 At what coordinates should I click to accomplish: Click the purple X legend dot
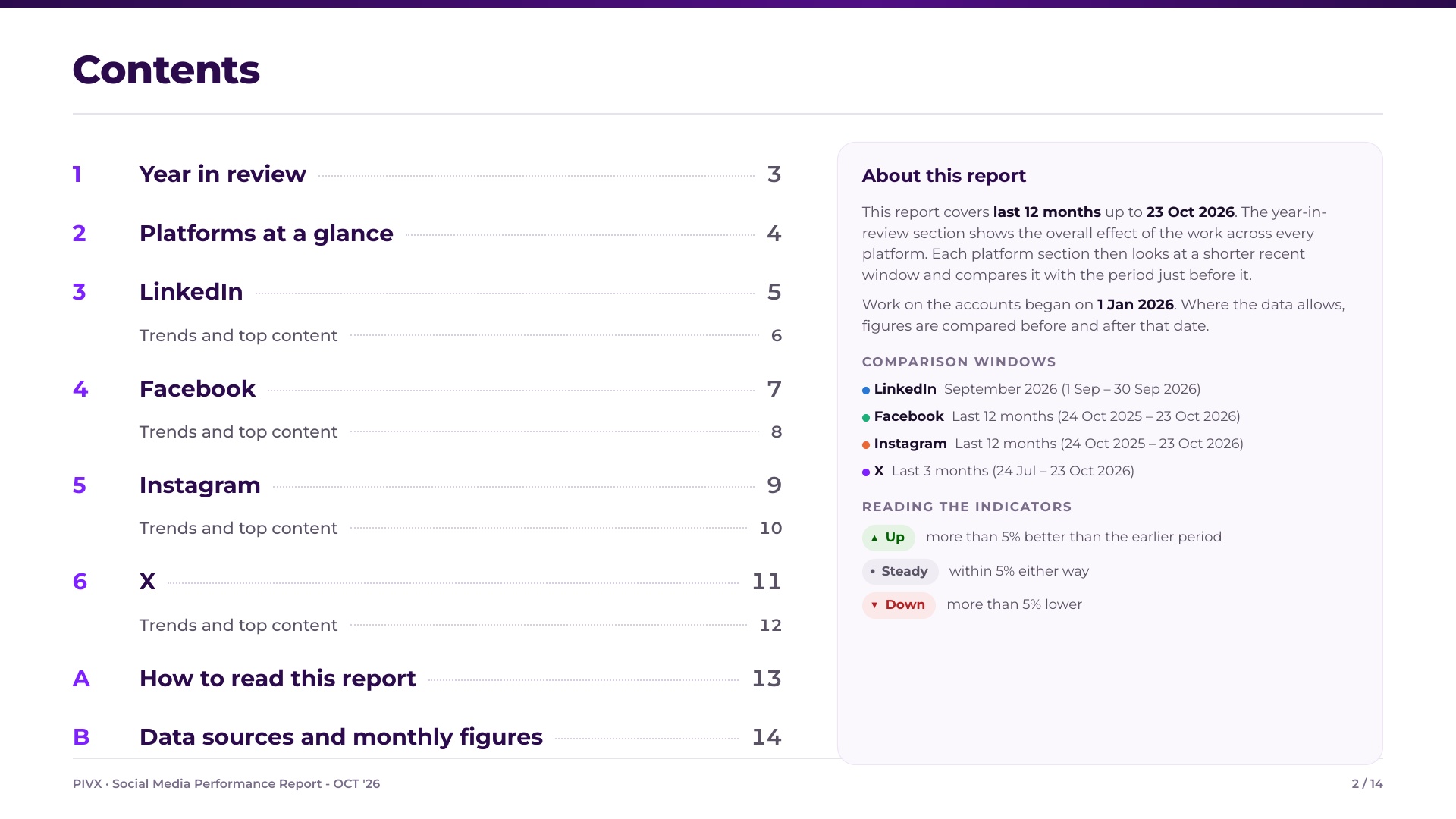click(x=866, y=472)
